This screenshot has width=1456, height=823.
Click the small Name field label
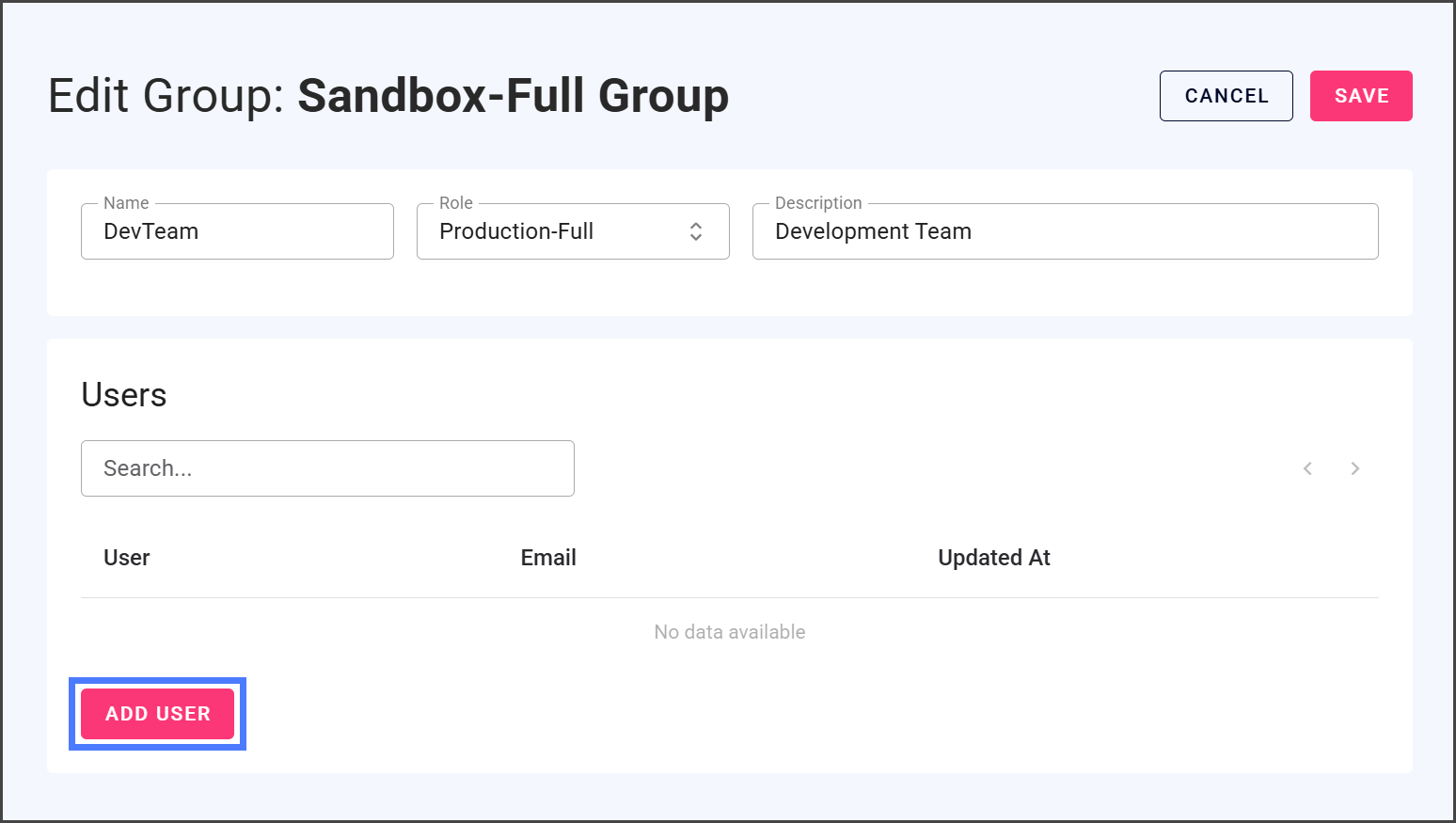[x=126, y=203]
